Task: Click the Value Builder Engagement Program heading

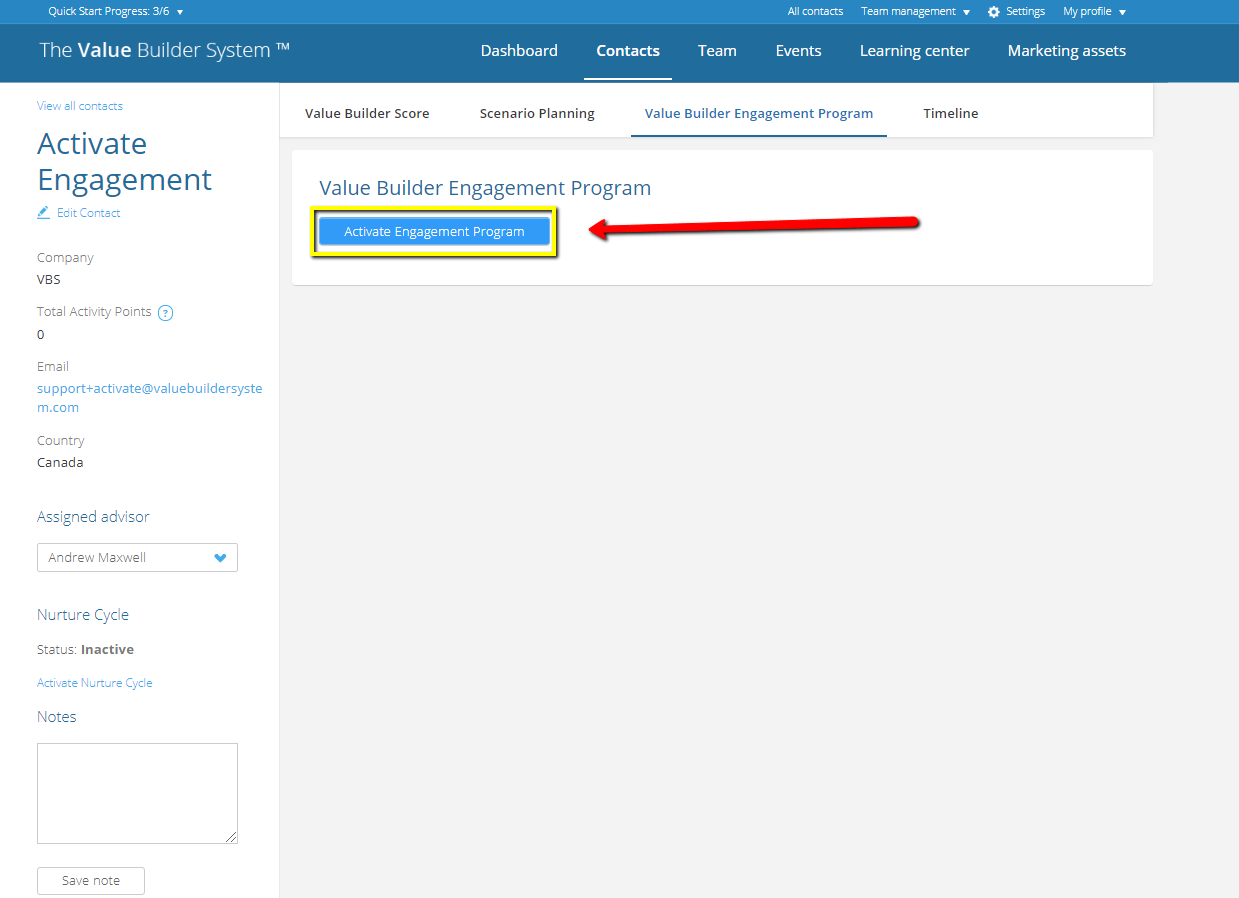Action: (x=485, y=188)
